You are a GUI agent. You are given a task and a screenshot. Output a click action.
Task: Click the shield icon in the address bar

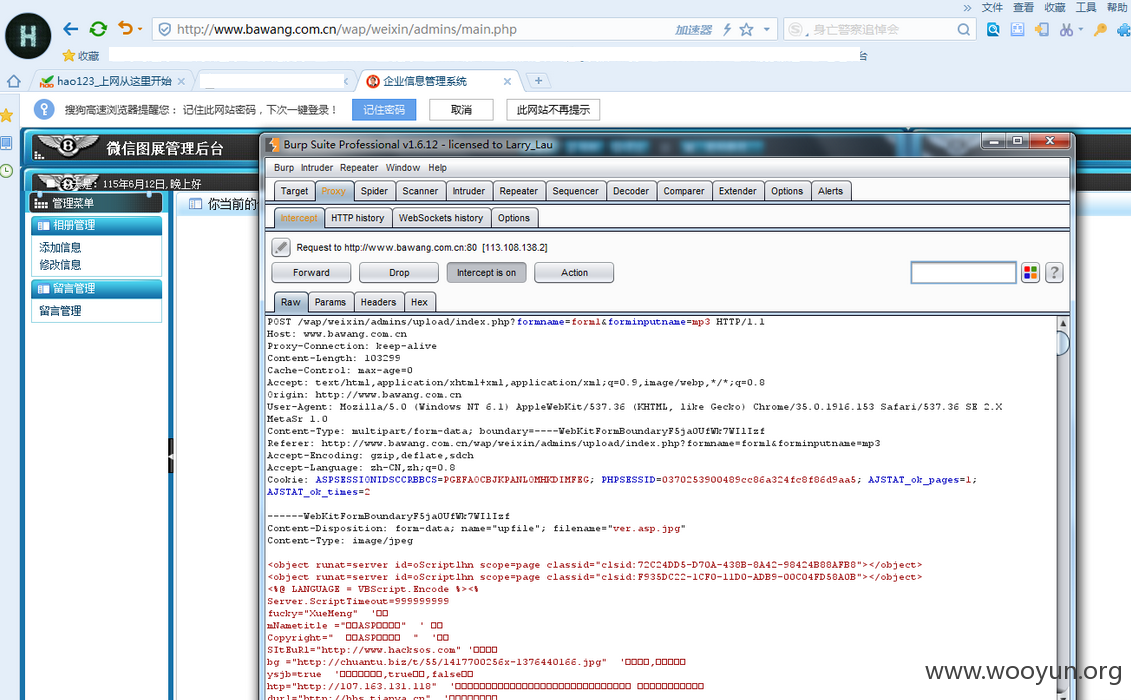(x=164, y=30)
